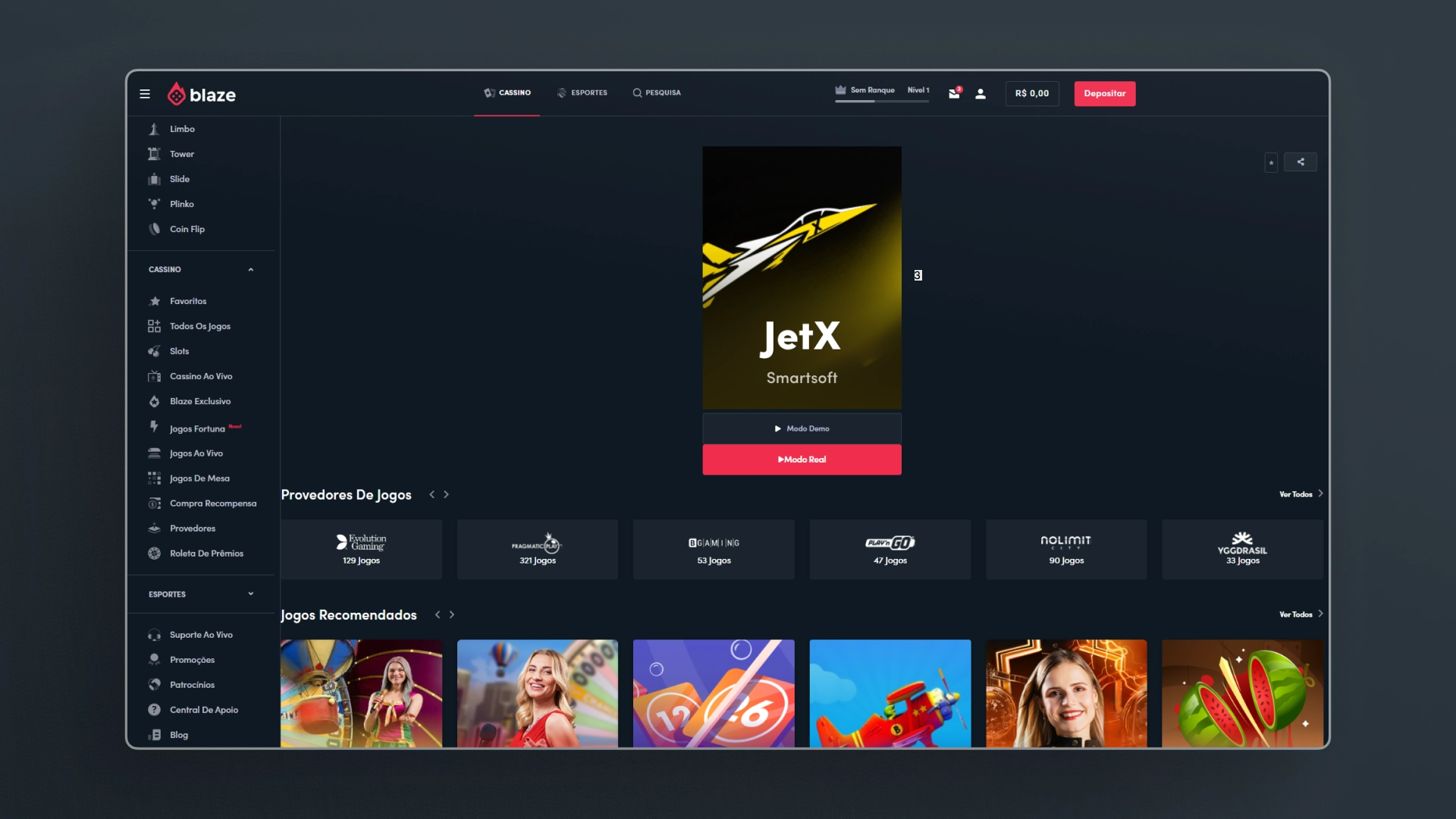The image size is (1456, 819).
Task: Open the user profile icon
Action: 981,94
